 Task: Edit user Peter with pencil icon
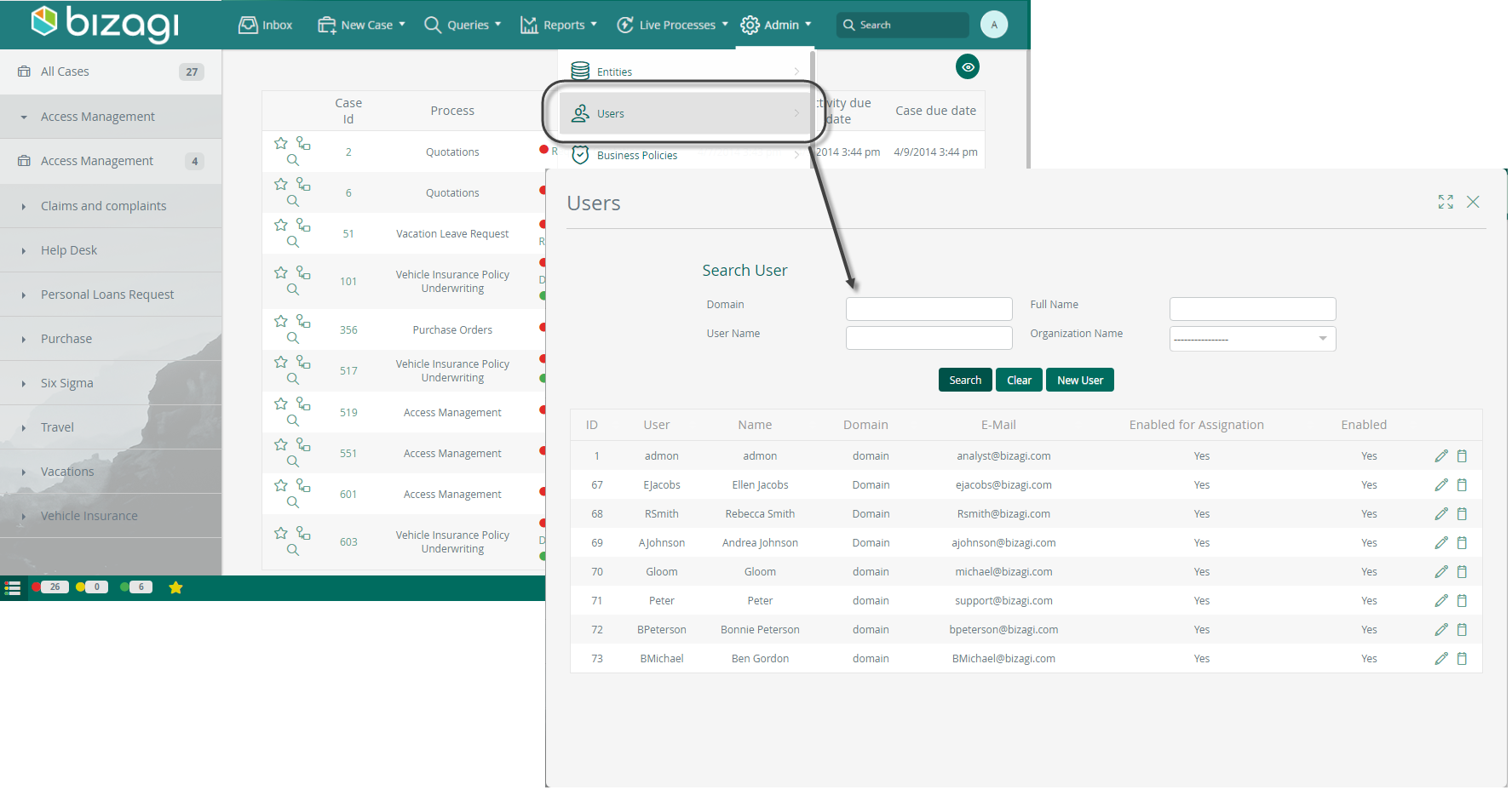1440,601
